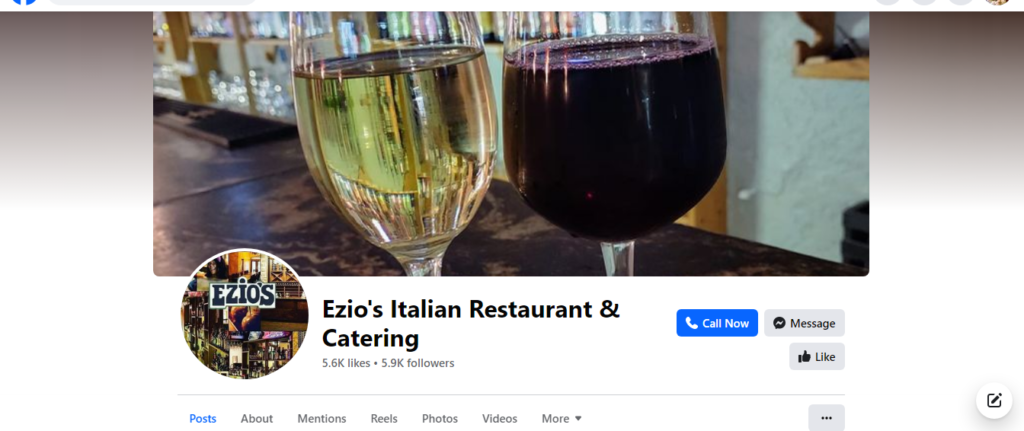Viewport: 1024px width, 431px height.
Task: Open the 5.9K followers link
Action: click(x=418, y=363)
